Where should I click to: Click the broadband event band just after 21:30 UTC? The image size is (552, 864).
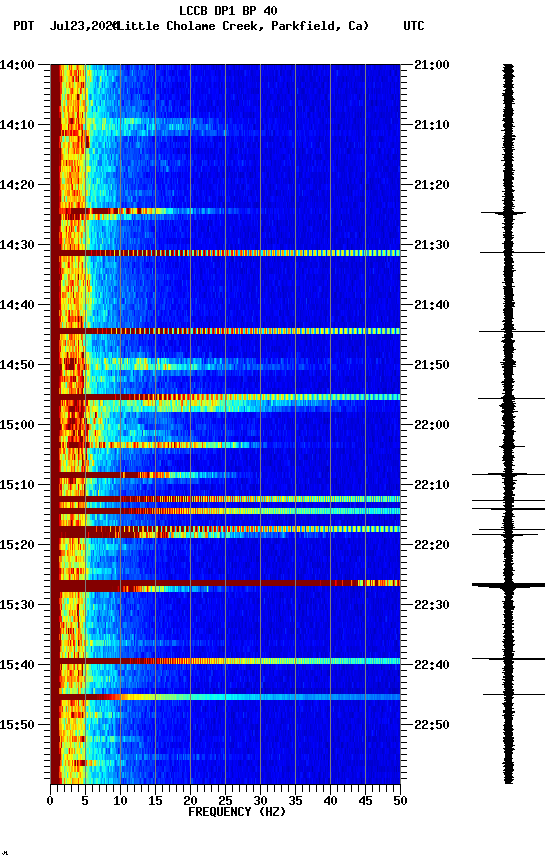(x=225, y=253)
